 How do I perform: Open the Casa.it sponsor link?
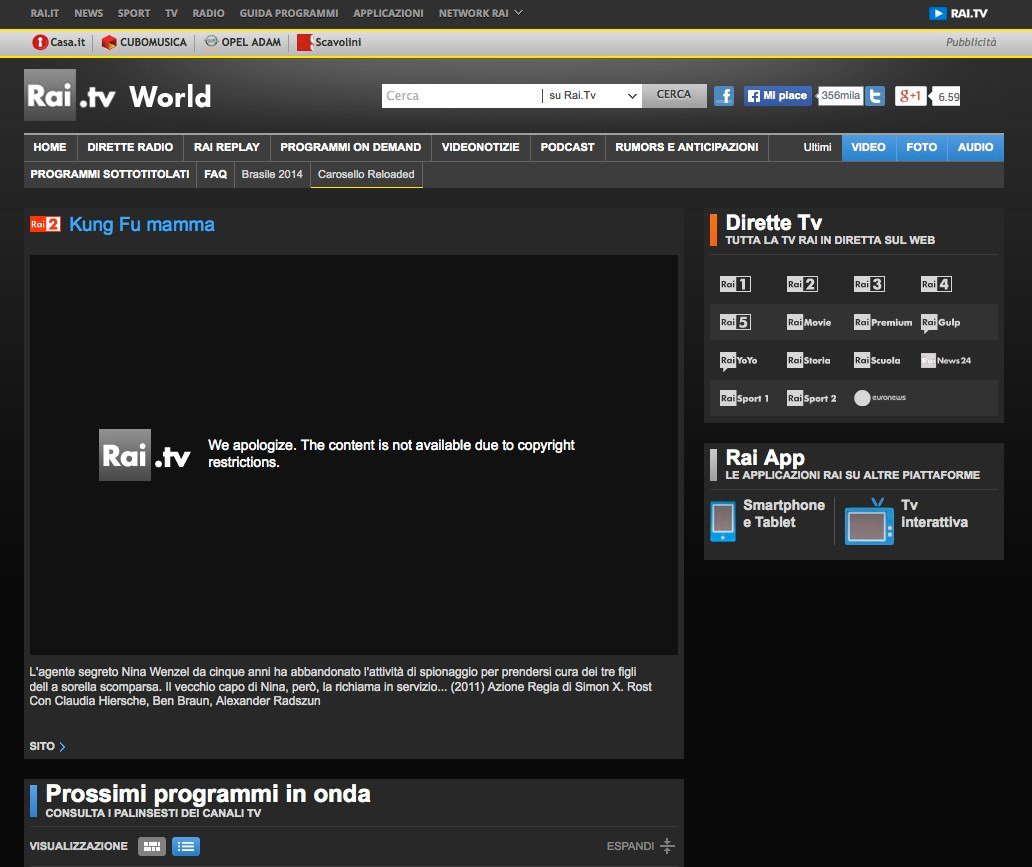(59, 42)
